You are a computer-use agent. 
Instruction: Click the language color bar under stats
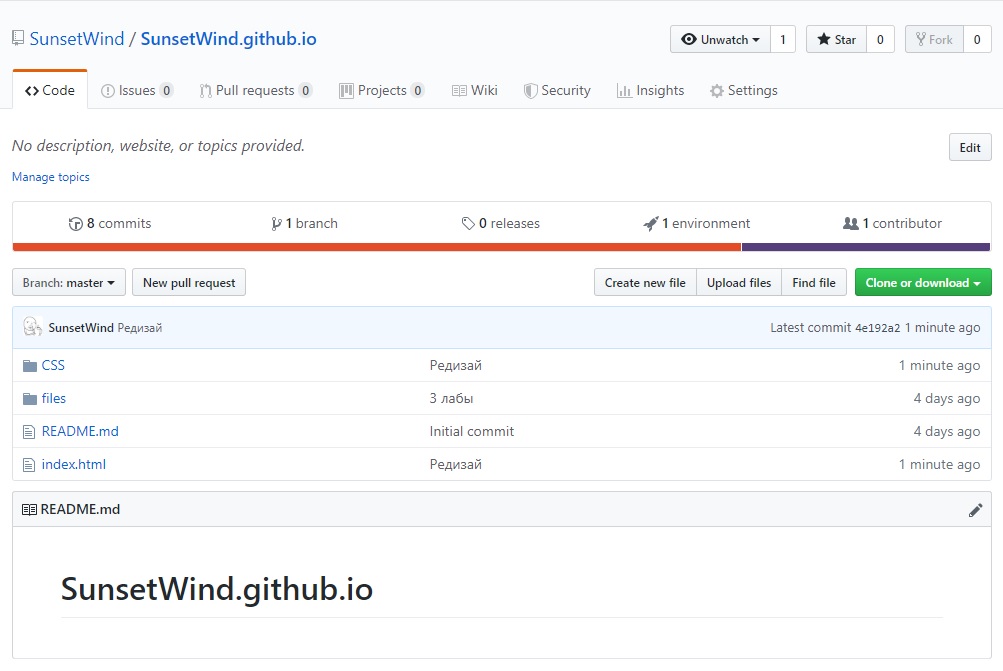(500, 247)
